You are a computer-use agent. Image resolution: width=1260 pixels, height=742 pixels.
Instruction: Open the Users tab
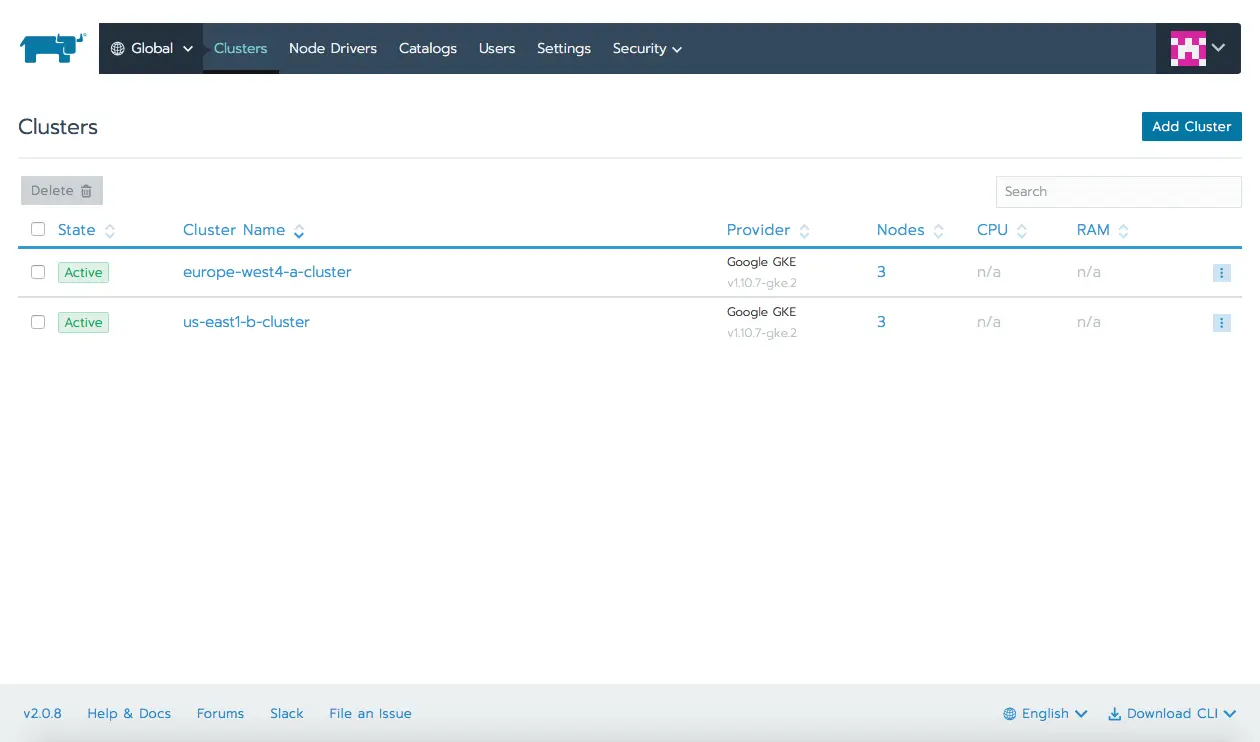tap(497, 48)
